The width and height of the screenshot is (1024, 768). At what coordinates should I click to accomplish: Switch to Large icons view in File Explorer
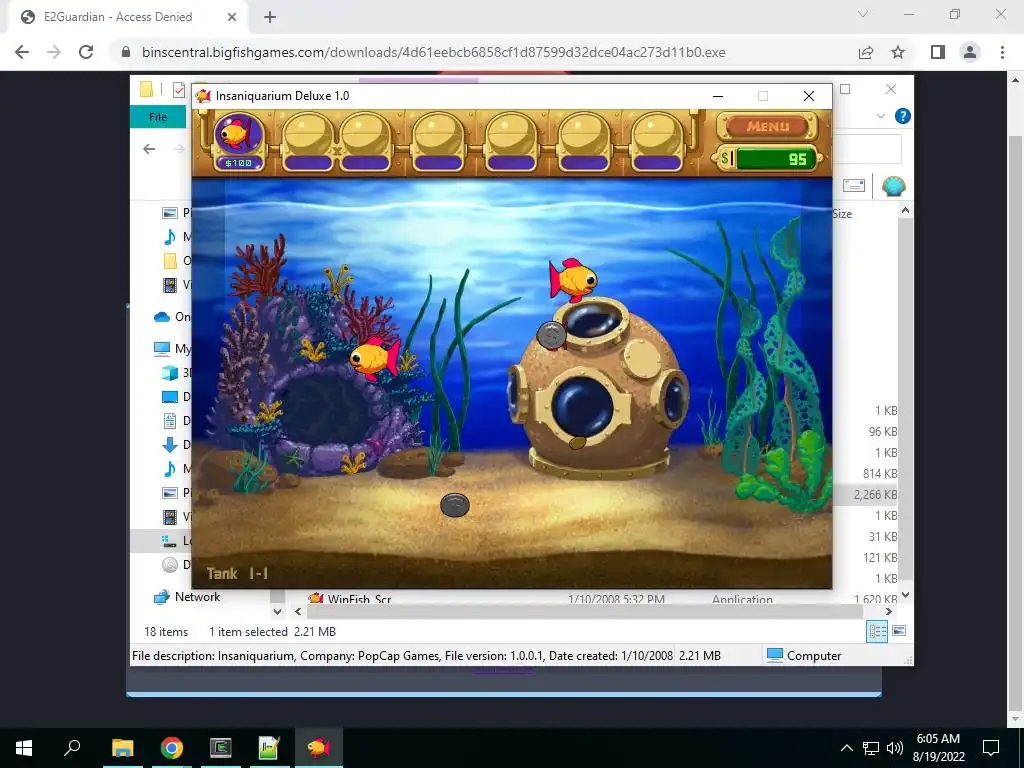[x=899, y=631]
